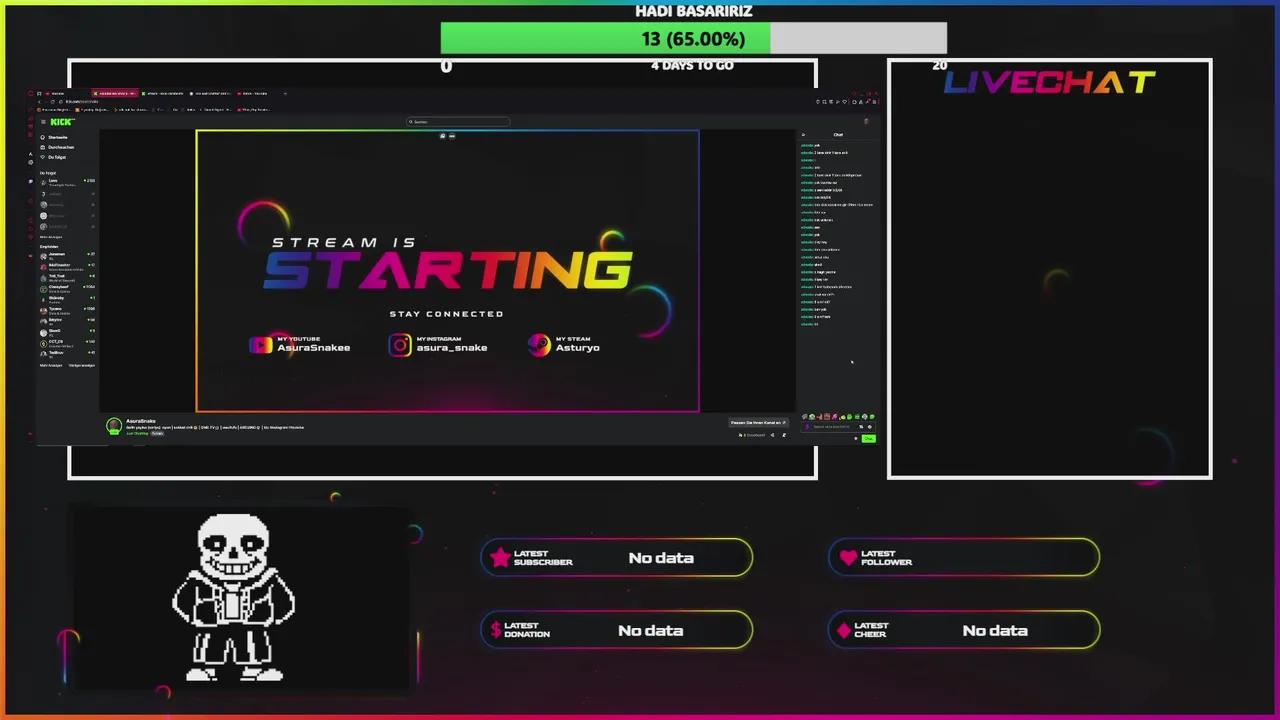
Task: Open the hamburger menu beside the Kick logo
Action: (x=44, y=122)
